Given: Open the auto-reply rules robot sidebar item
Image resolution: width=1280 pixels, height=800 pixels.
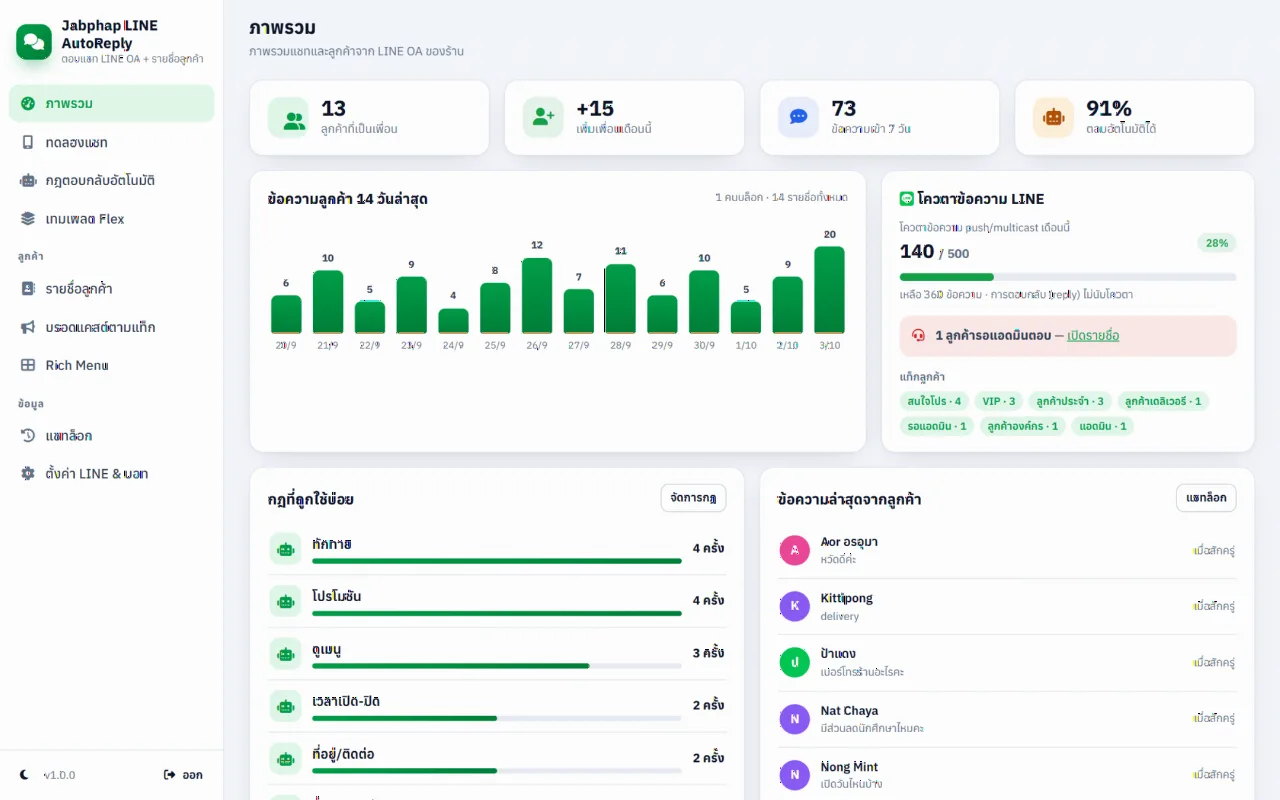Looking at the screenshot, I should [111, 180].
